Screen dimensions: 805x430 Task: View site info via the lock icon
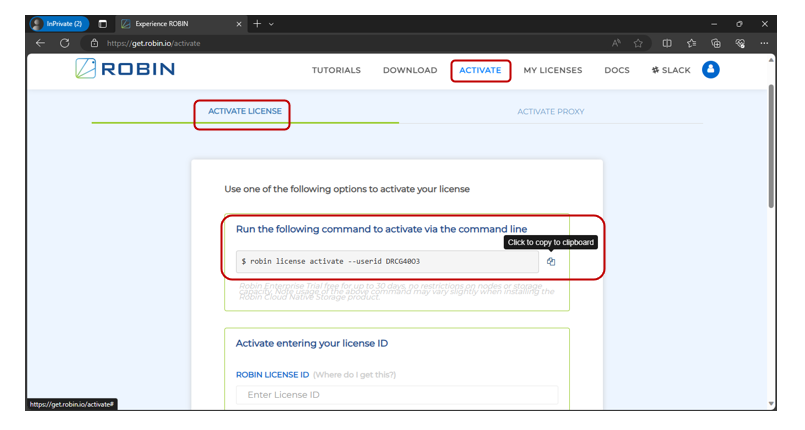click(94, 43)
